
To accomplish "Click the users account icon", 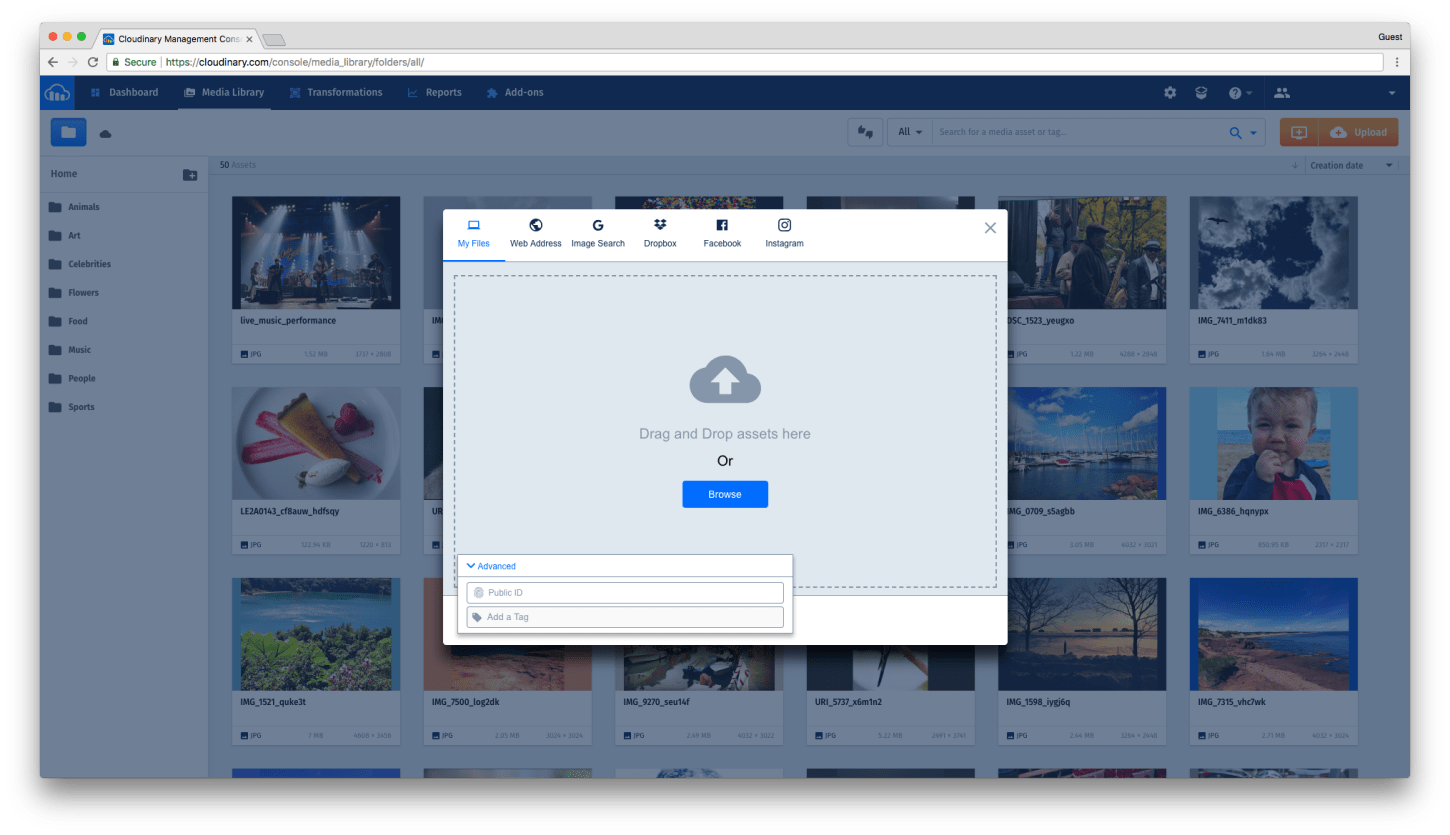I will coord(1282,92).
